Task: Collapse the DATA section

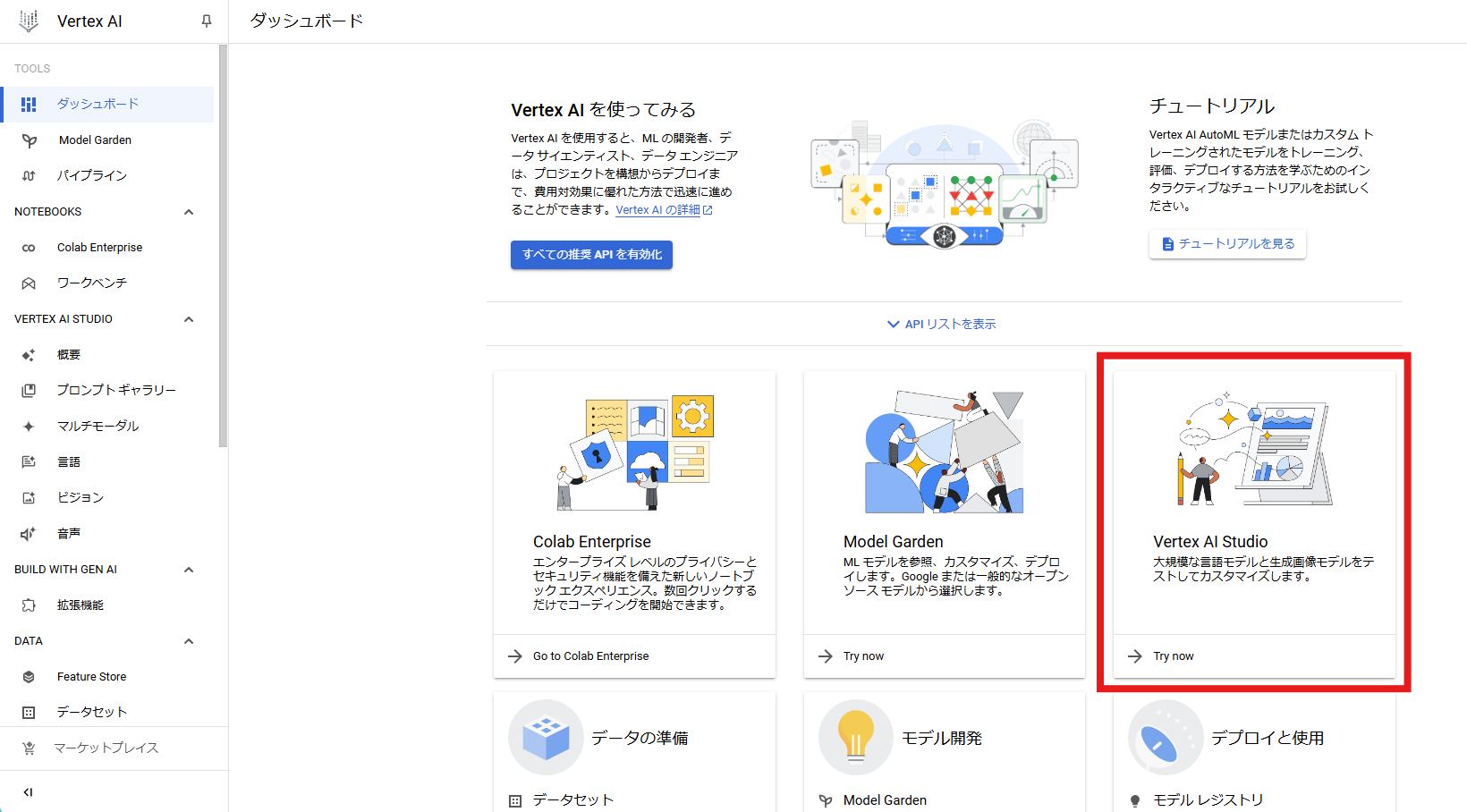Action: click(x=189, y=641)
